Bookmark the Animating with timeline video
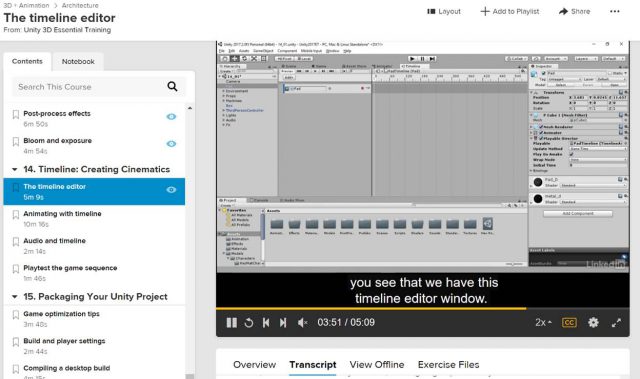 16,215
